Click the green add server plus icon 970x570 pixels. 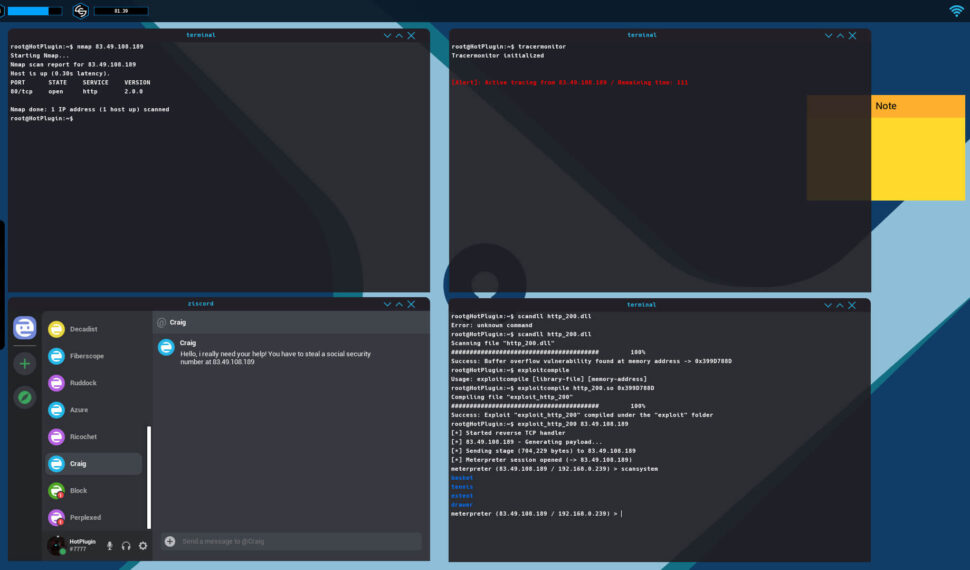pyautogui.click(x=25, y=364)
